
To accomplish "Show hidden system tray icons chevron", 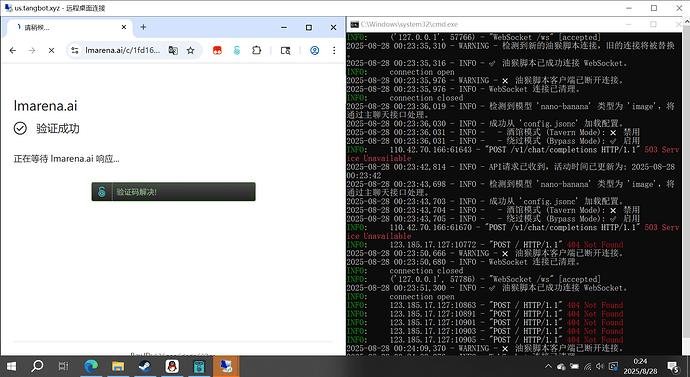I will 548,366.
